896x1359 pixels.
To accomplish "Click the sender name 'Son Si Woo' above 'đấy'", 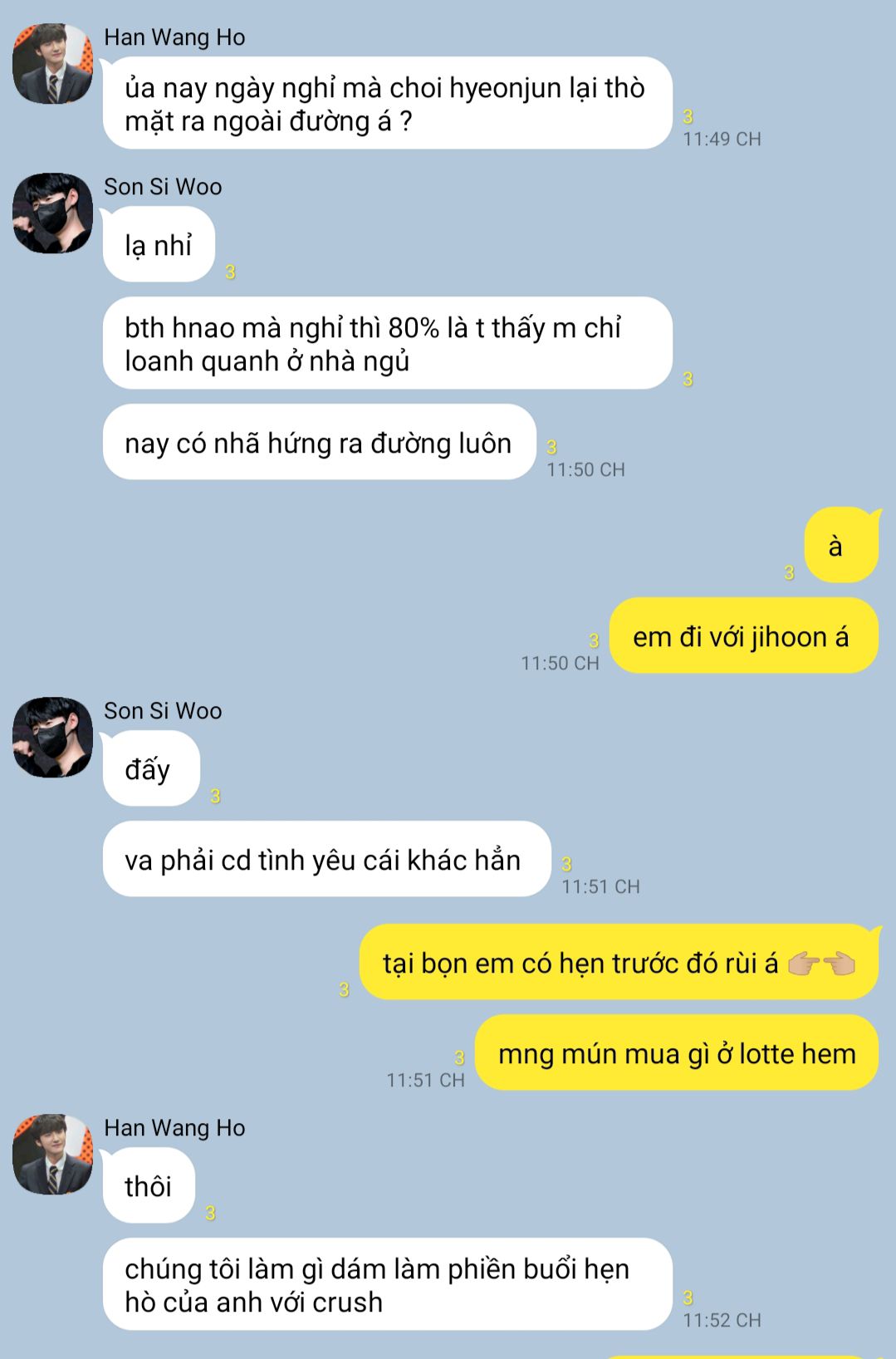I will click(x=163, y=711).
